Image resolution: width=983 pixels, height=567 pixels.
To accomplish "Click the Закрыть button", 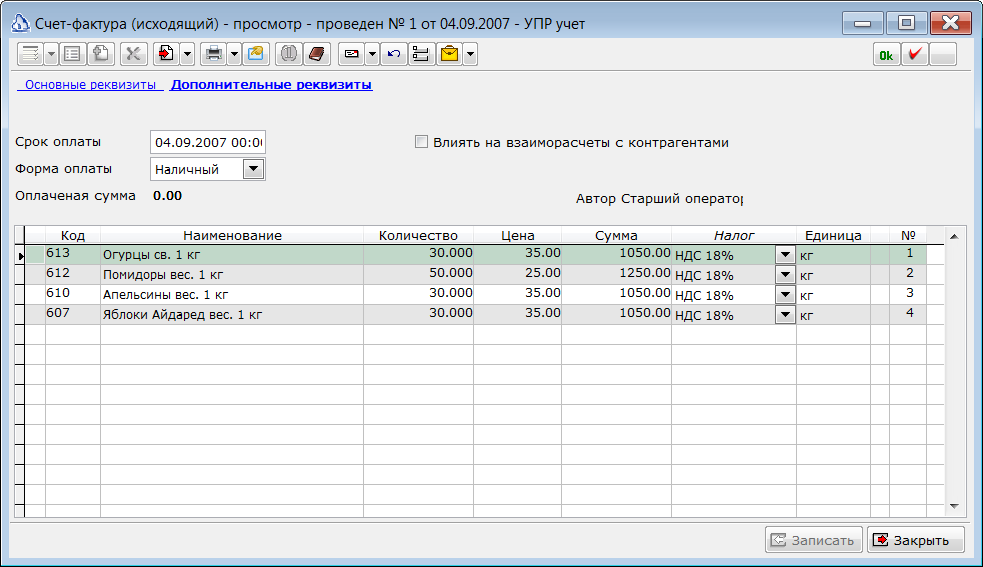I will [915, 540].
